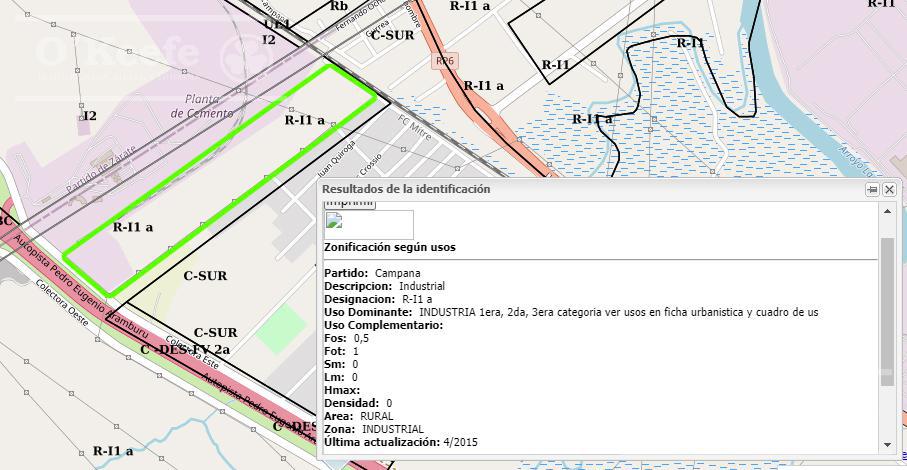Image resolution: width=907 pixels, height=470 pixels.
Task: Click the results panel vertical scrollbar thumb
Action: pos(887,302)
